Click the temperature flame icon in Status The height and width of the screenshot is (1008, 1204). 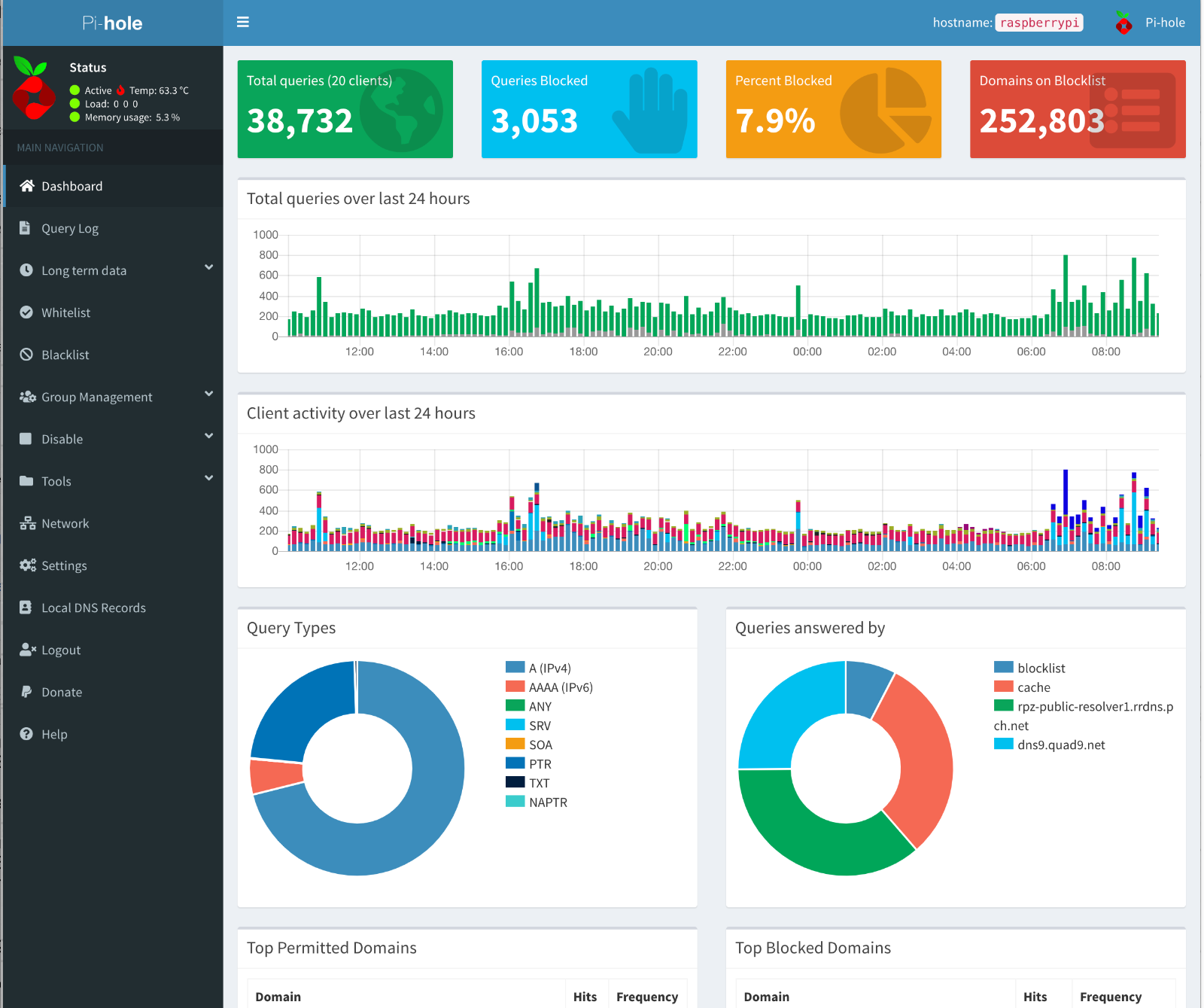(120, 90)
